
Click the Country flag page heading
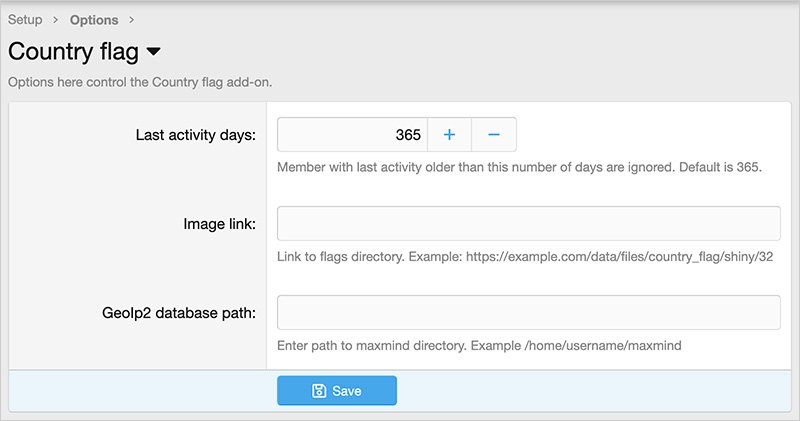[x=73, y=51]
